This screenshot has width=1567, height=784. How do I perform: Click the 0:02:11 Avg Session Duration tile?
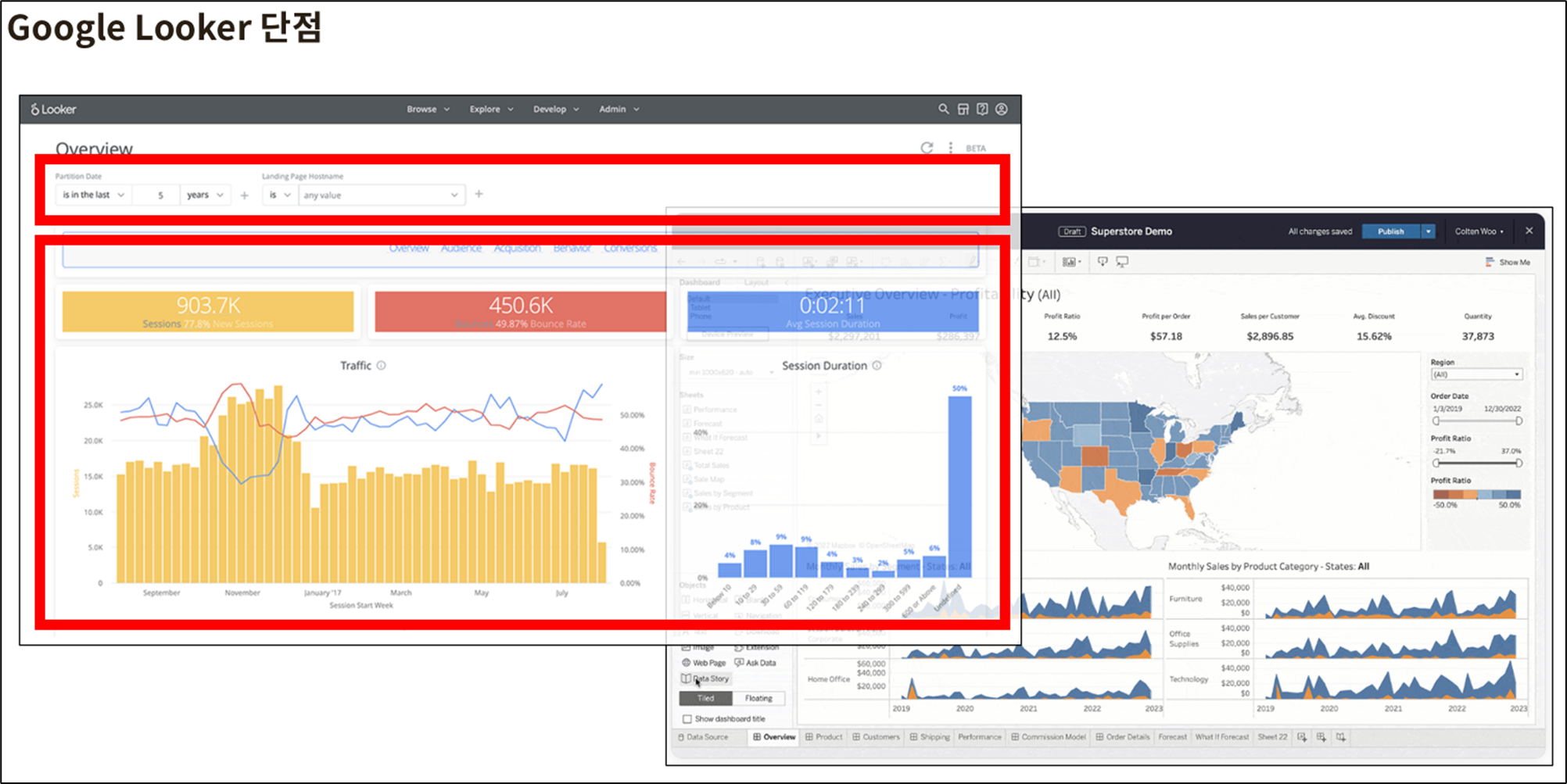[833, 311]
